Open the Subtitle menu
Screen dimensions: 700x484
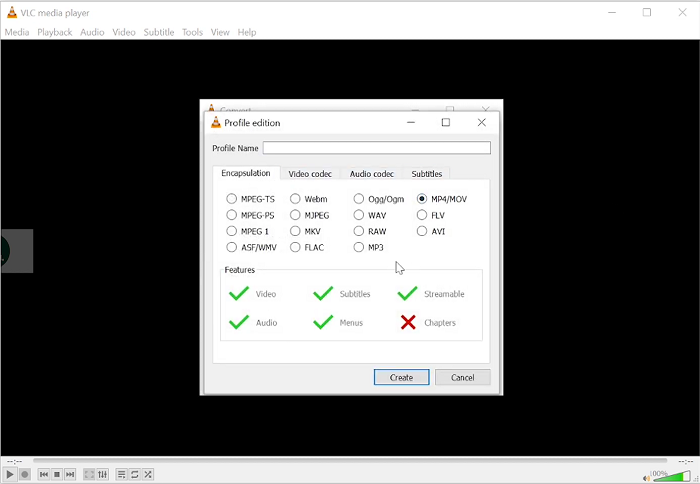click(x=158, y=32)
